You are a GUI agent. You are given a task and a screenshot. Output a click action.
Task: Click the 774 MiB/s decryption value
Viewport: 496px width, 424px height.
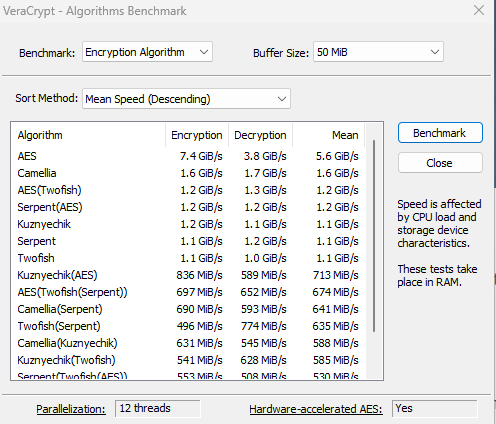pos(264,326)
